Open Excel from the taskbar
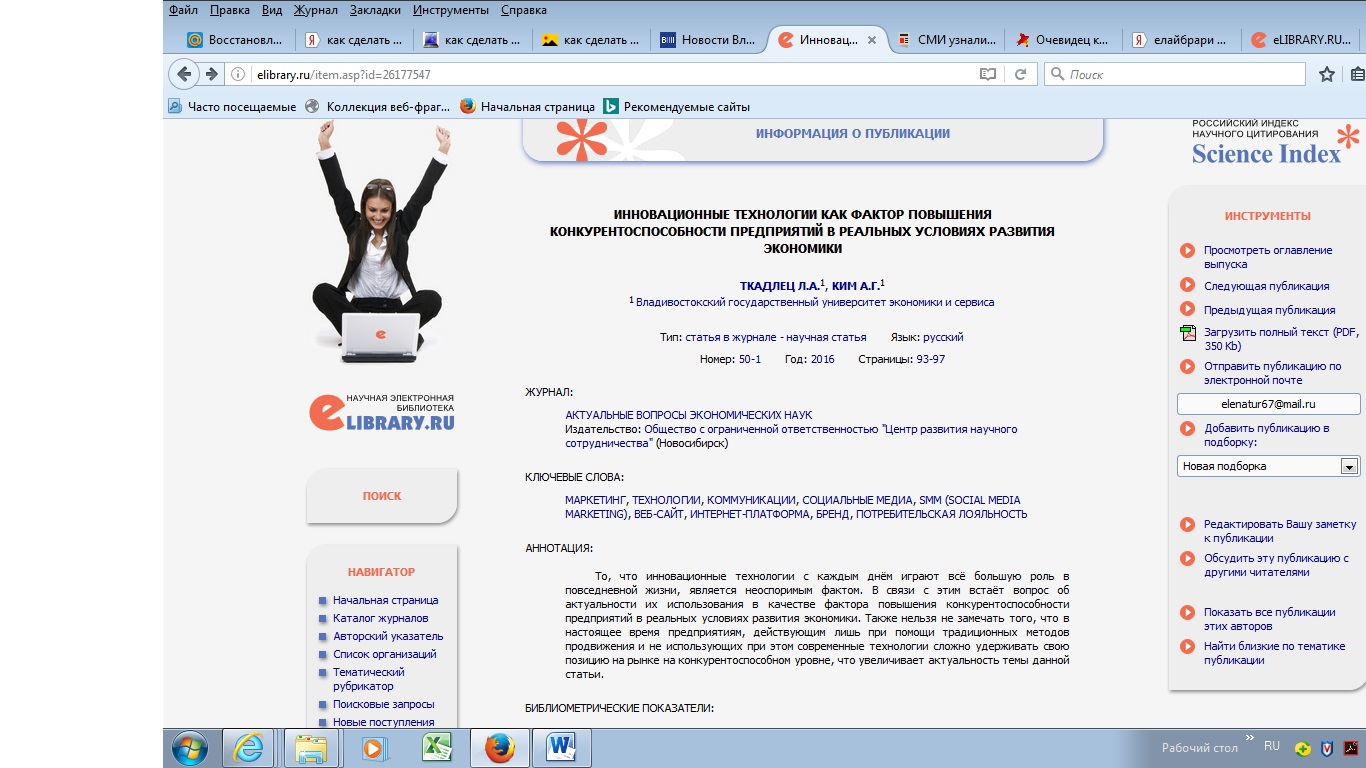This screenshot has width=1366, height=768. click(436, 747)
